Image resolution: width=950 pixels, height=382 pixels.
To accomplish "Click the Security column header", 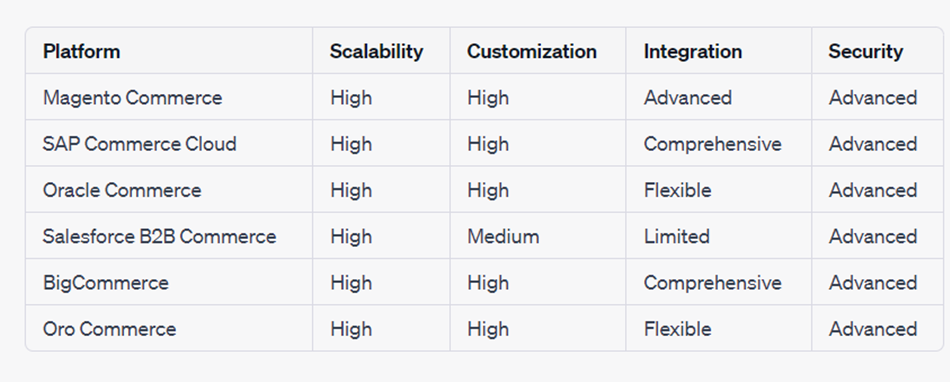I will [866, 51].
